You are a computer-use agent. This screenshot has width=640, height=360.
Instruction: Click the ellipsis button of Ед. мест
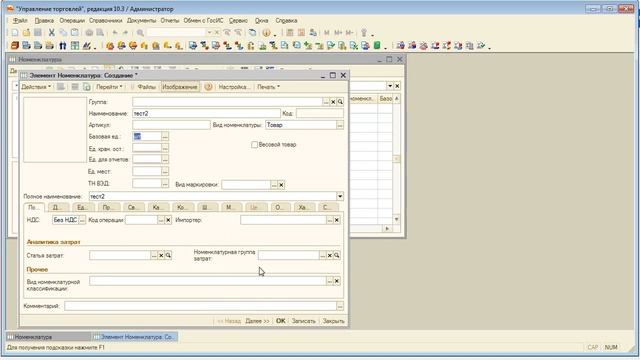(165, 172)
